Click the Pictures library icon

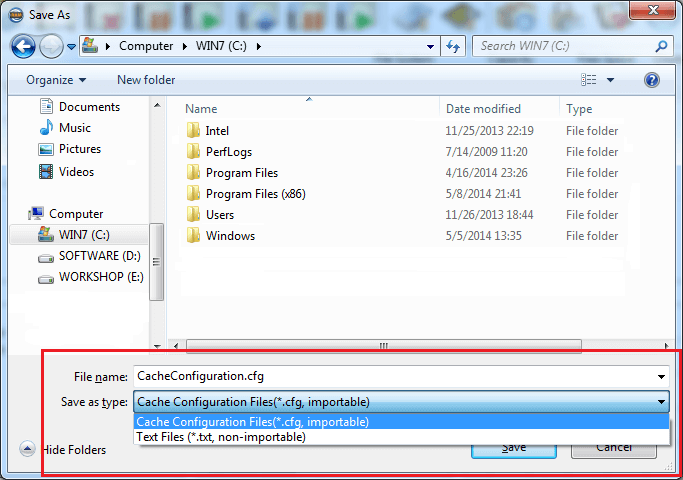click(x=46, y=149)
